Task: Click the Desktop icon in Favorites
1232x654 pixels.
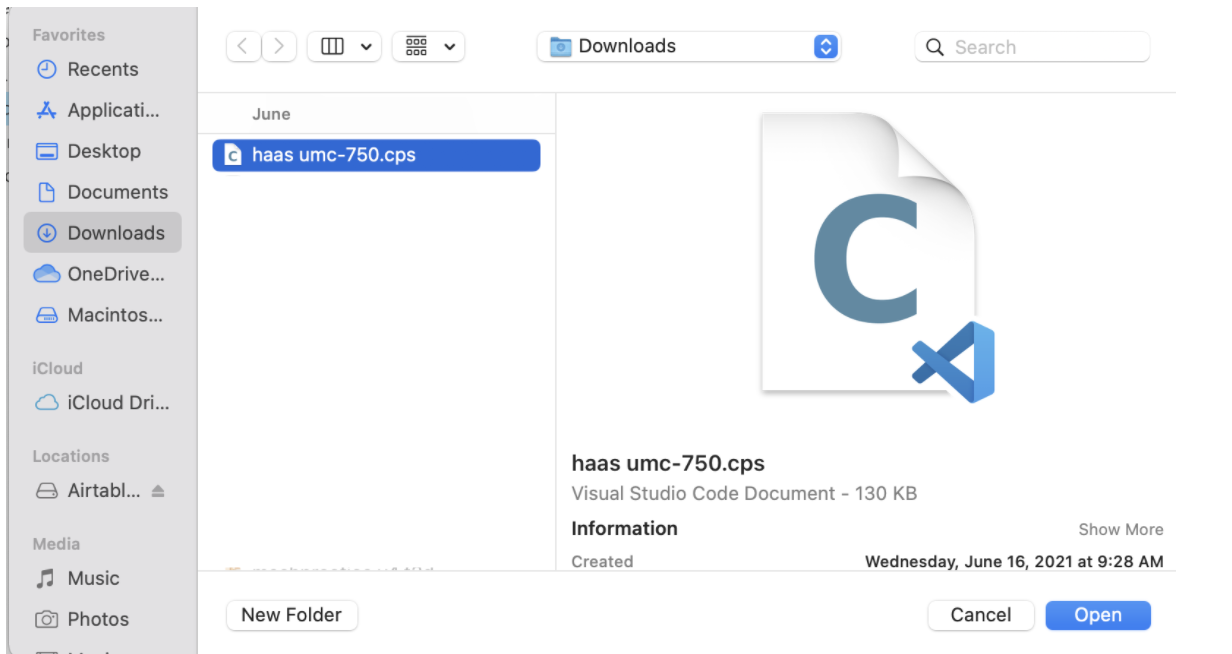Action: [46, 152]
